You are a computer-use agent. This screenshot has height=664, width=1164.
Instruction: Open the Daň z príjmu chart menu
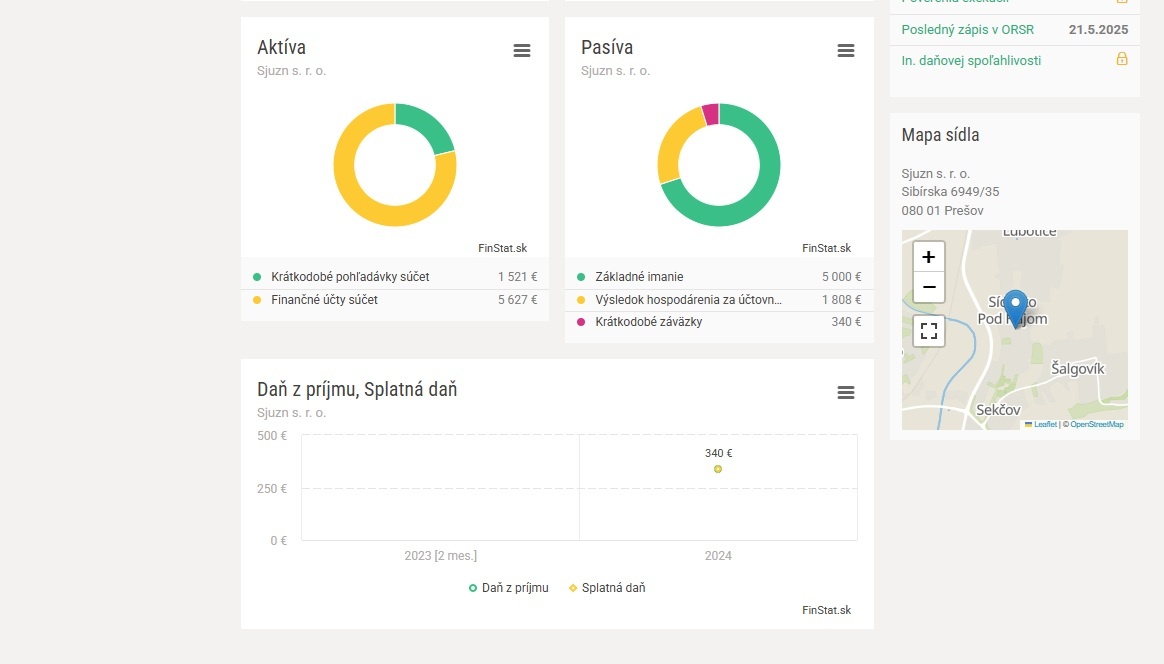pos(846,393)
